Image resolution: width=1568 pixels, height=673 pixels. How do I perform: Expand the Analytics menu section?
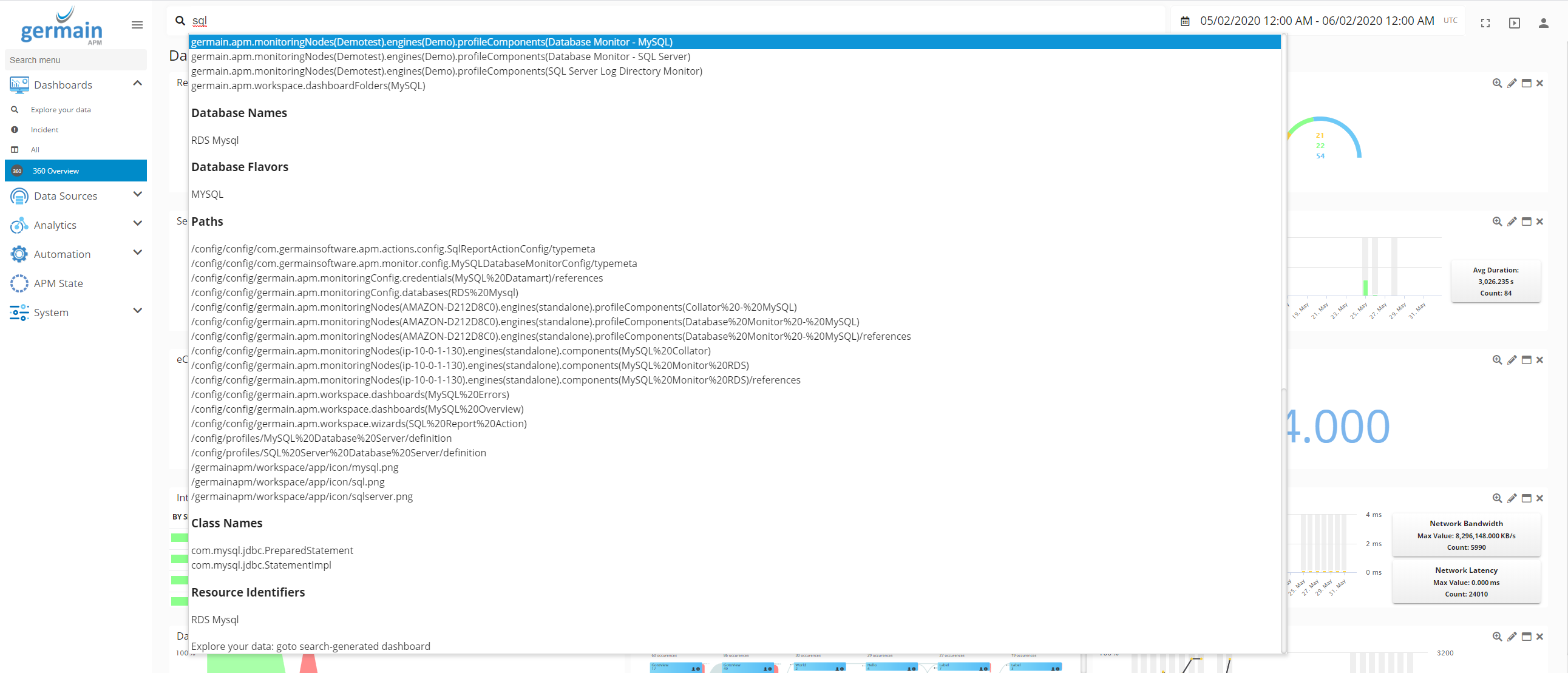pos(138,224)
